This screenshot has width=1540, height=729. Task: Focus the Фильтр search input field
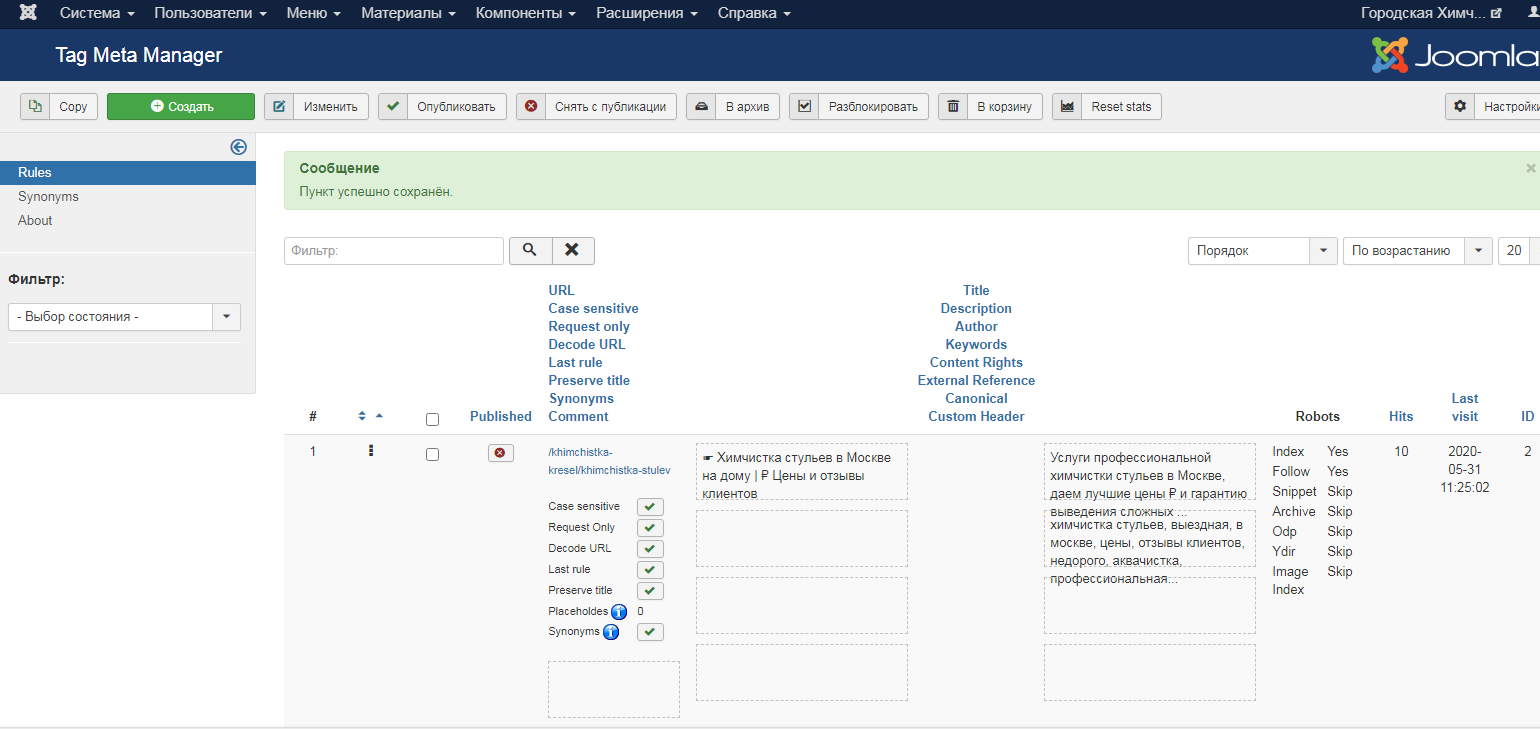pos(394,251)
